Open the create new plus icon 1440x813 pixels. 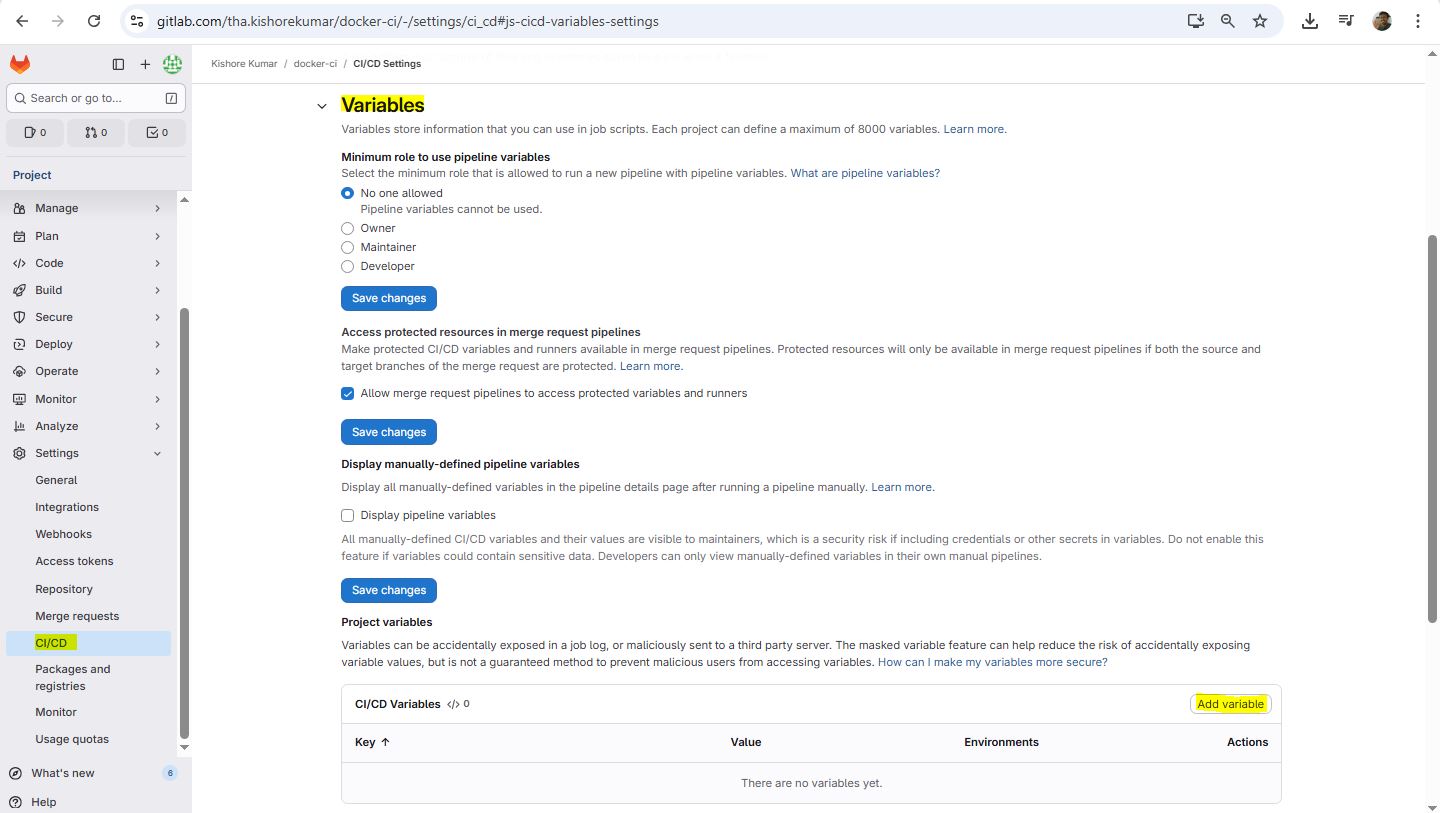145,64
